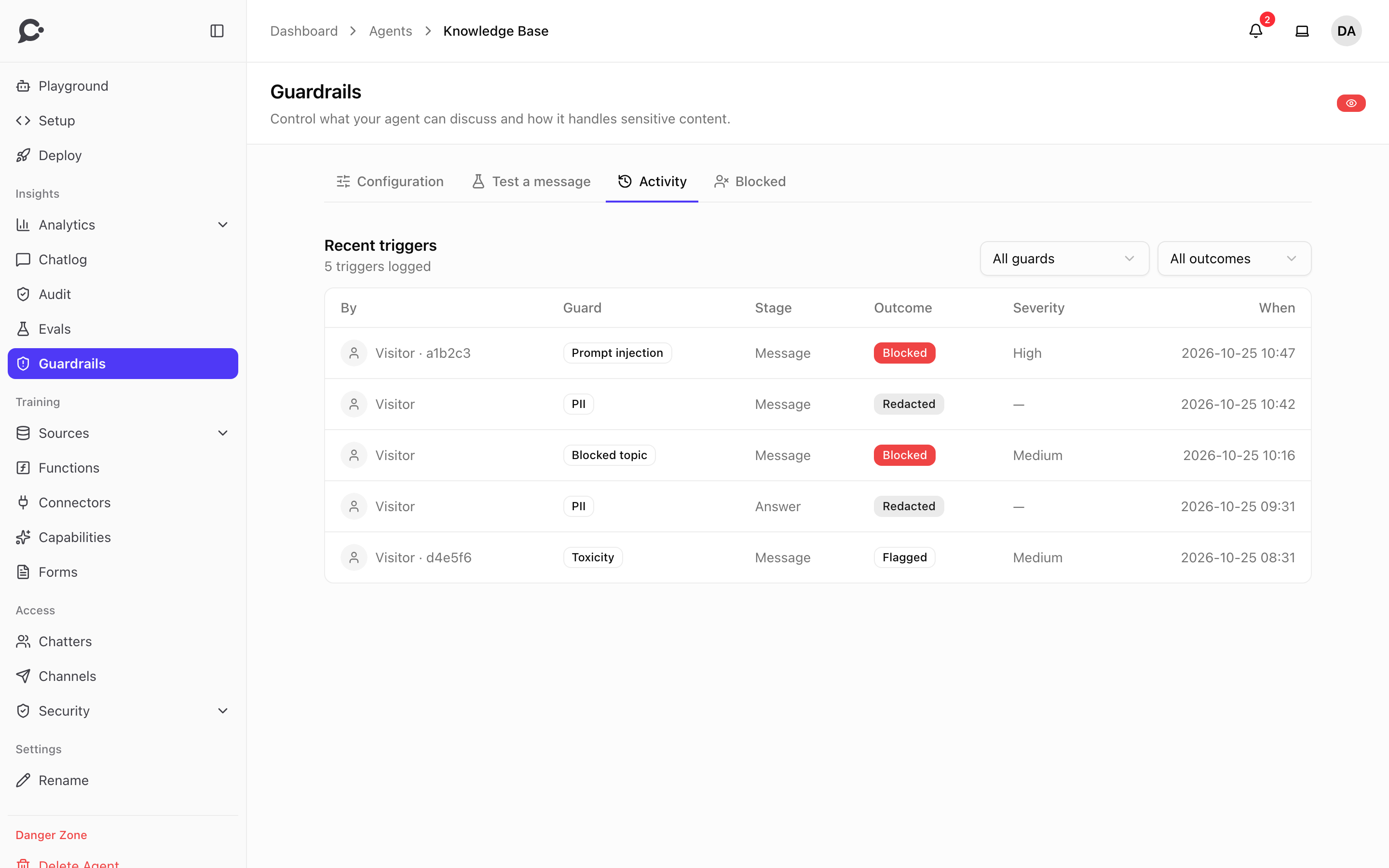Screen dimensions: 1389x868
Task: Click Visitor · a1b2c3 row entry
Action: (423, 353)
